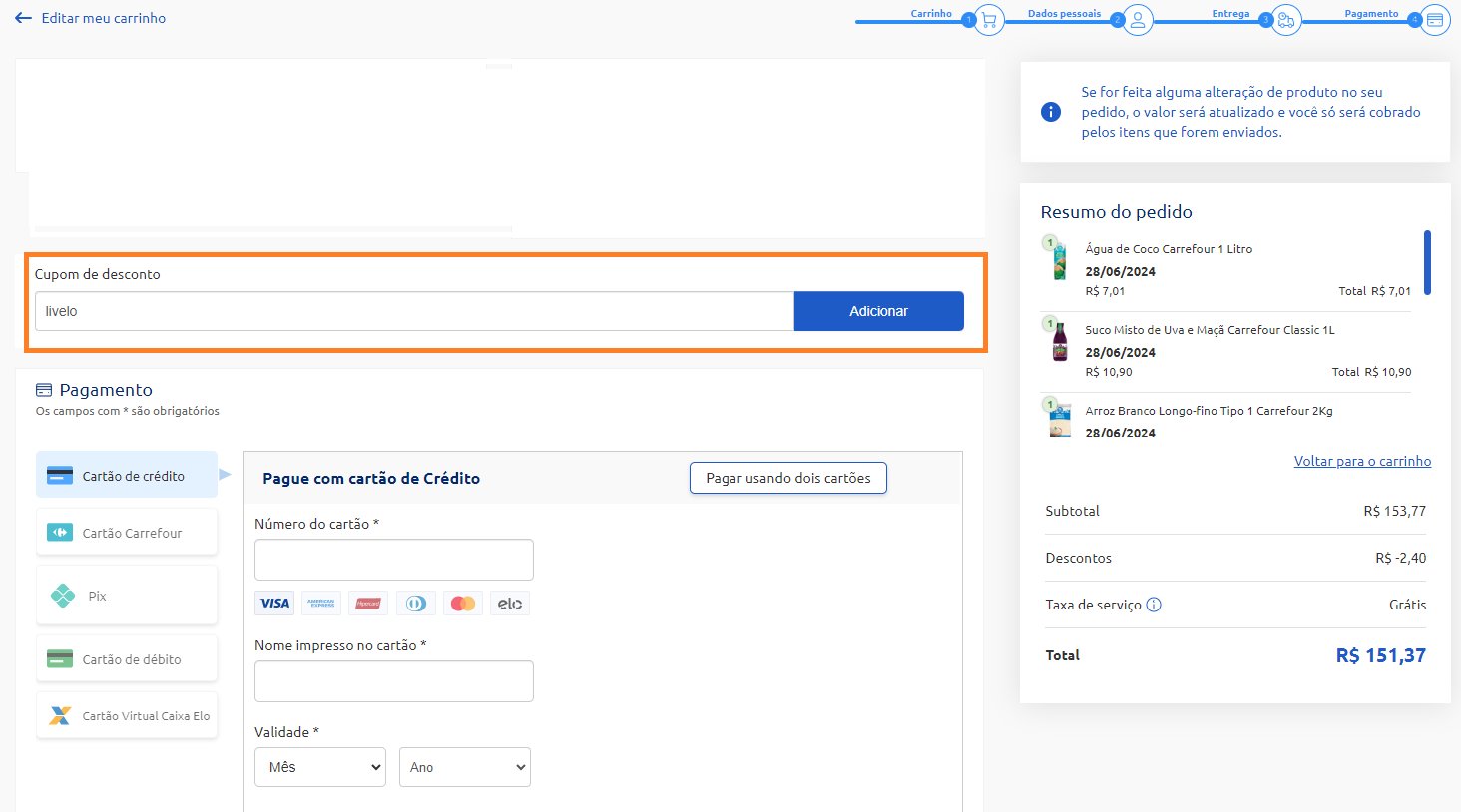Click the Diners Club brand icon
1461x812 pixels.
[416, 603]
